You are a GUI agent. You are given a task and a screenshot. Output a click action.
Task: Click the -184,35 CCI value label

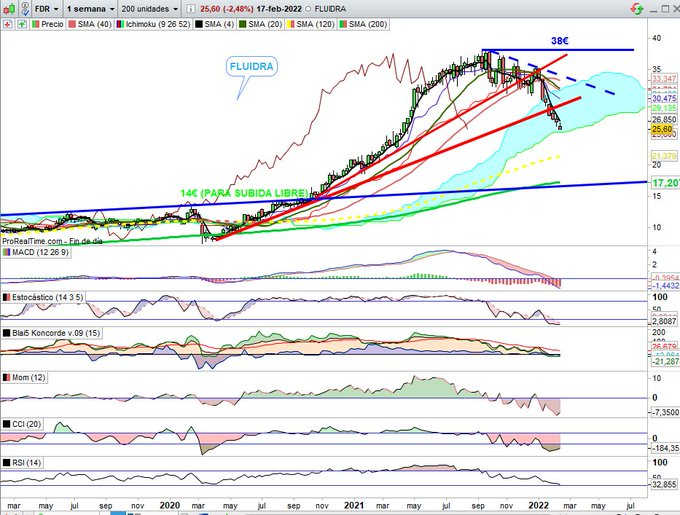tap(666, 448)
